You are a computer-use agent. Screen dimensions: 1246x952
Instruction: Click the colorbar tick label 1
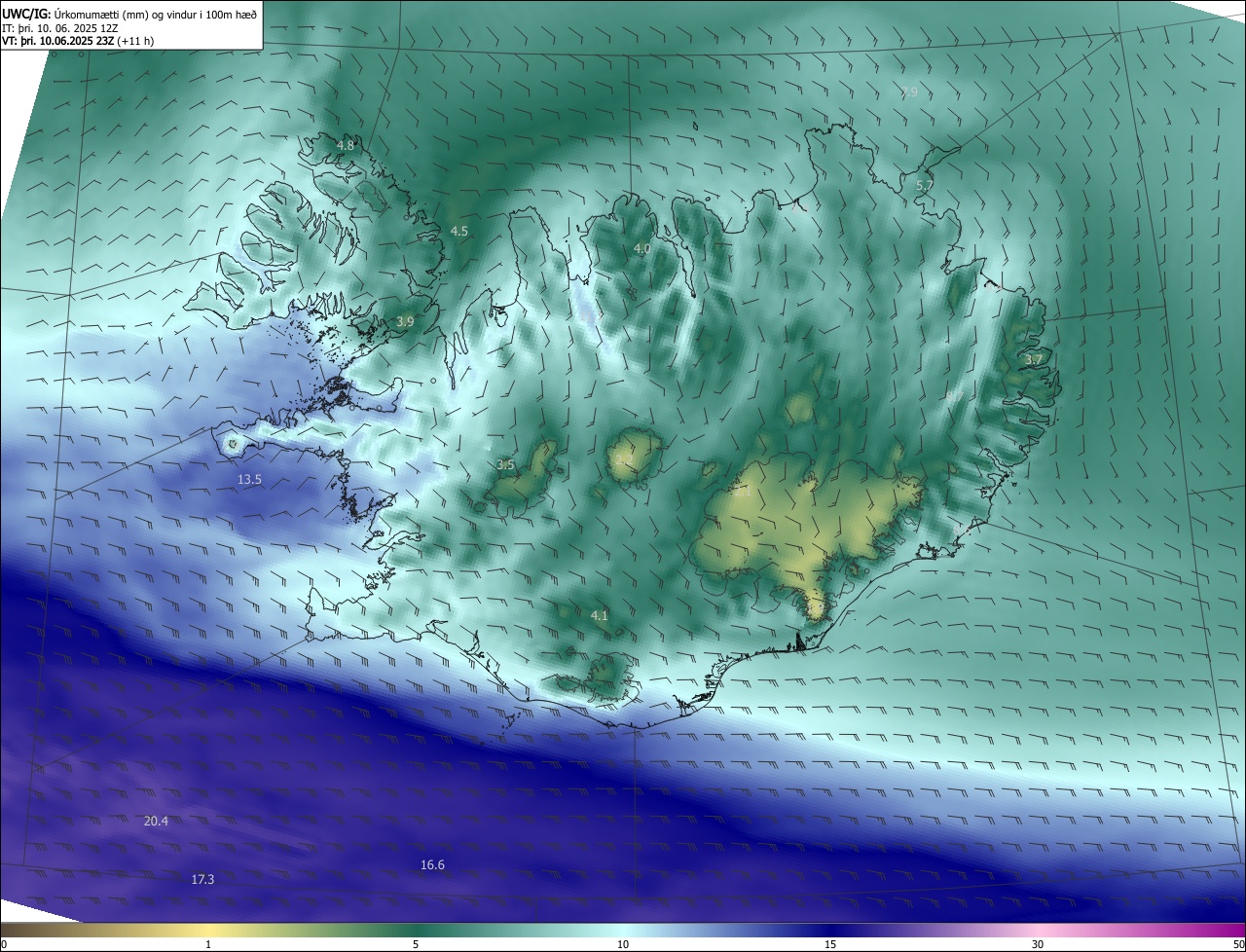pyautogui.click(x=208, y=944)
